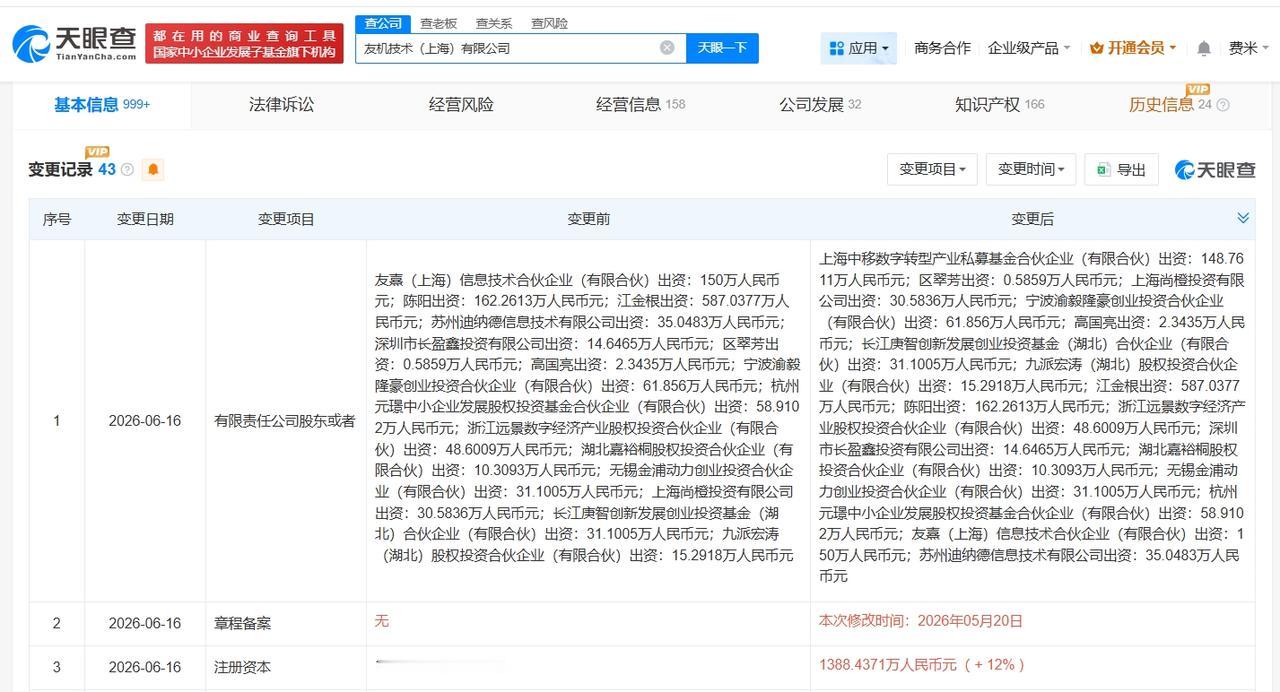Click the 无 value in row 2
Screen dimensions: 1280x692
[x=381, y=621]
